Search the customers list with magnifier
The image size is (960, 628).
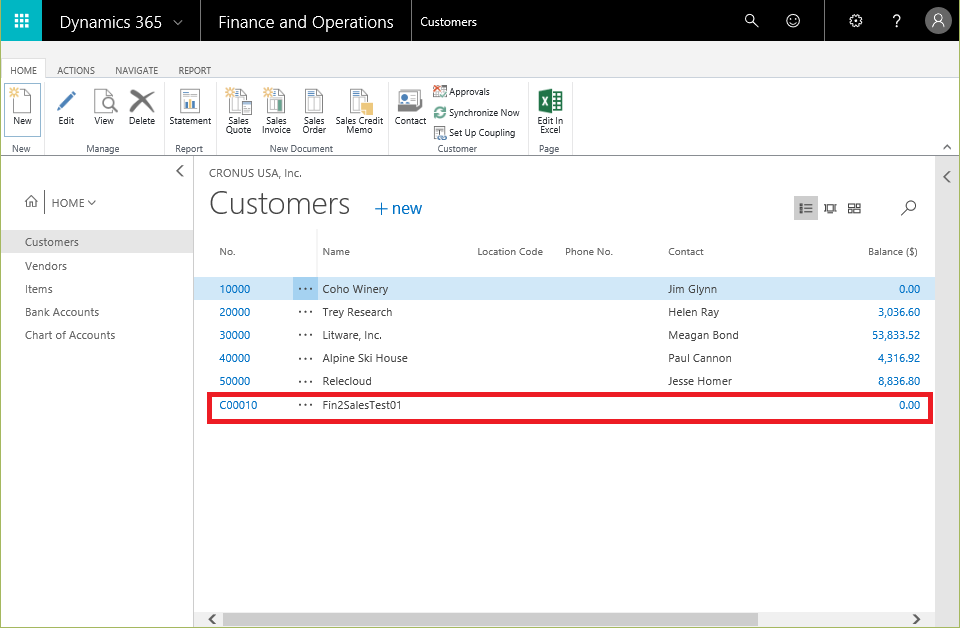[x=909, y=208]
